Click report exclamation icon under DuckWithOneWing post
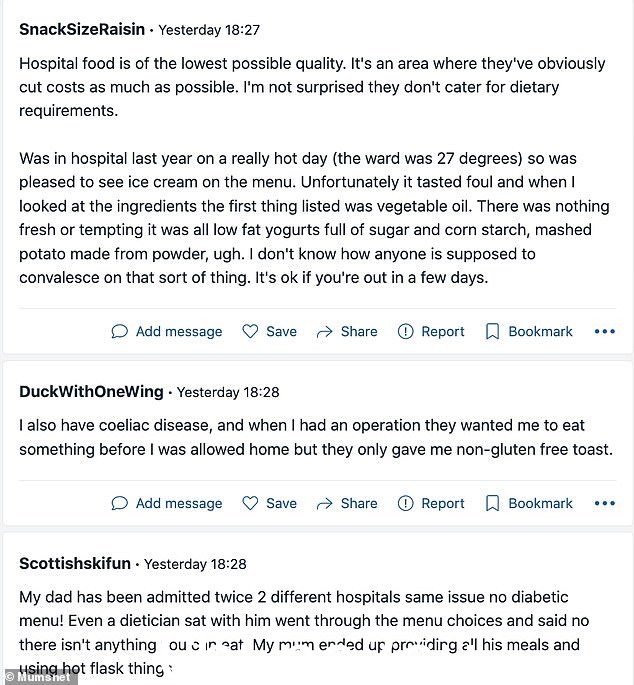This screenshot has height=685, width=634. coord(405,503)
